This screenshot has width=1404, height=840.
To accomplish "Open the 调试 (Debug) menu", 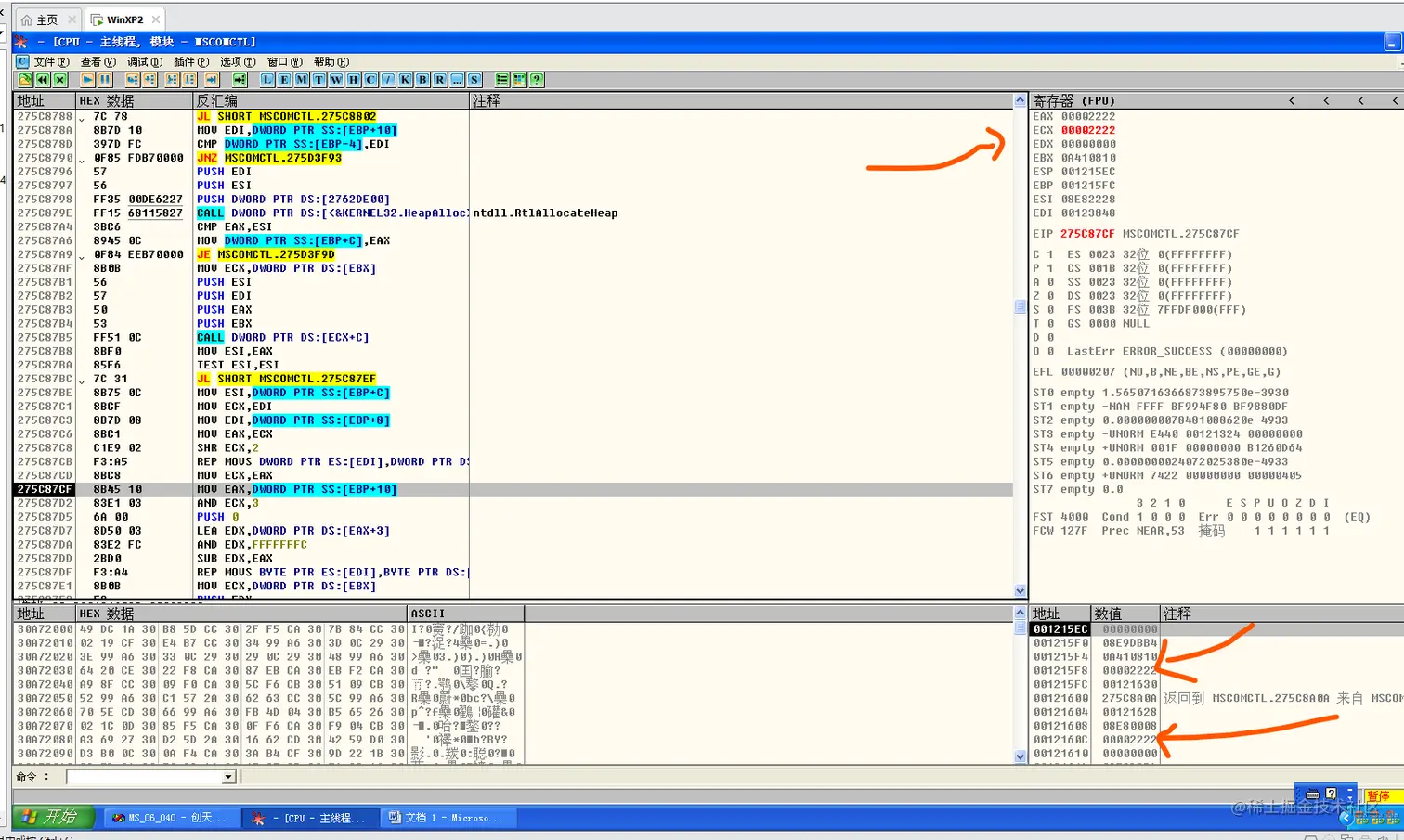I will [144, 62].
